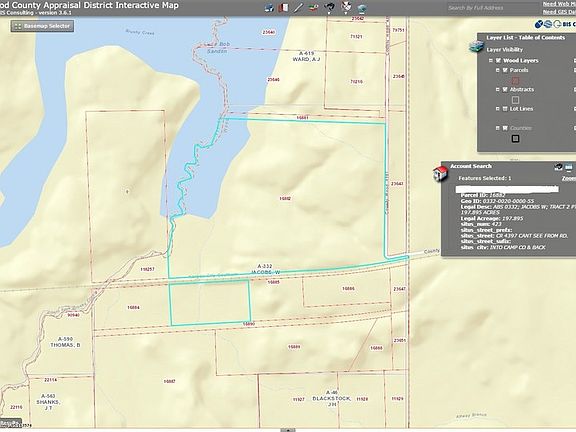Open the red bookmarks book icon
576x432 pixels.
point(283,8)
